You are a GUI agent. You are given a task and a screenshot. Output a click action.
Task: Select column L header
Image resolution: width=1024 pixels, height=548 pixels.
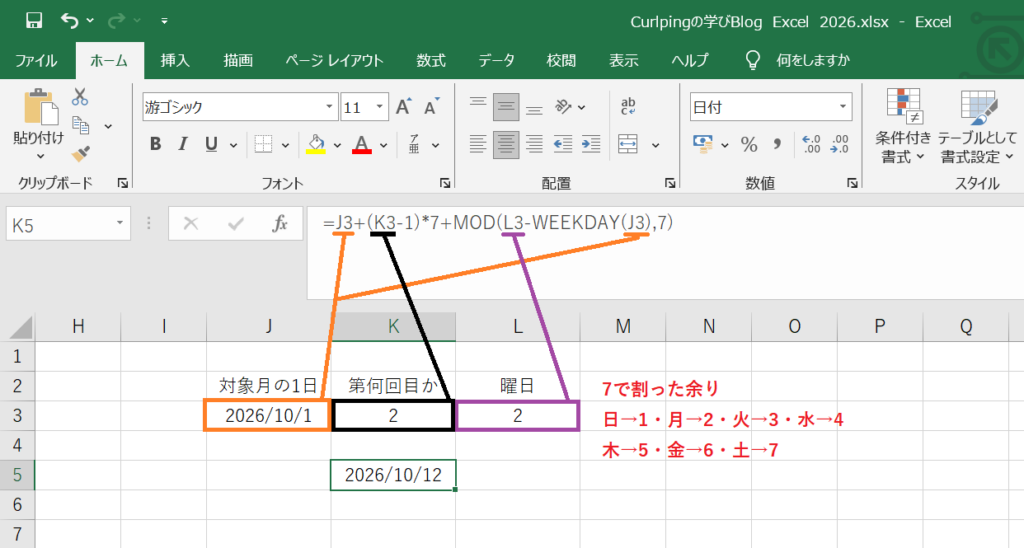point(517,327)
